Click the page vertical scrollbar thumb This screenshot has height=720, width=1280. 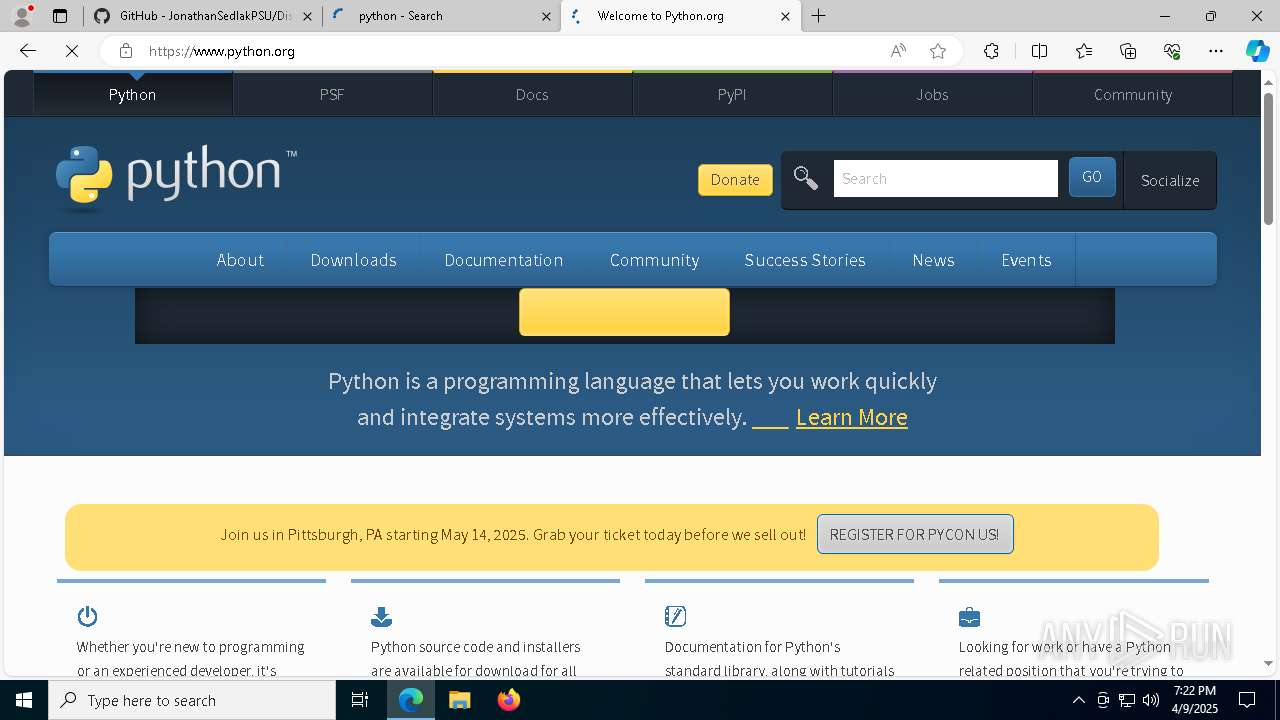pos(1268,158)
